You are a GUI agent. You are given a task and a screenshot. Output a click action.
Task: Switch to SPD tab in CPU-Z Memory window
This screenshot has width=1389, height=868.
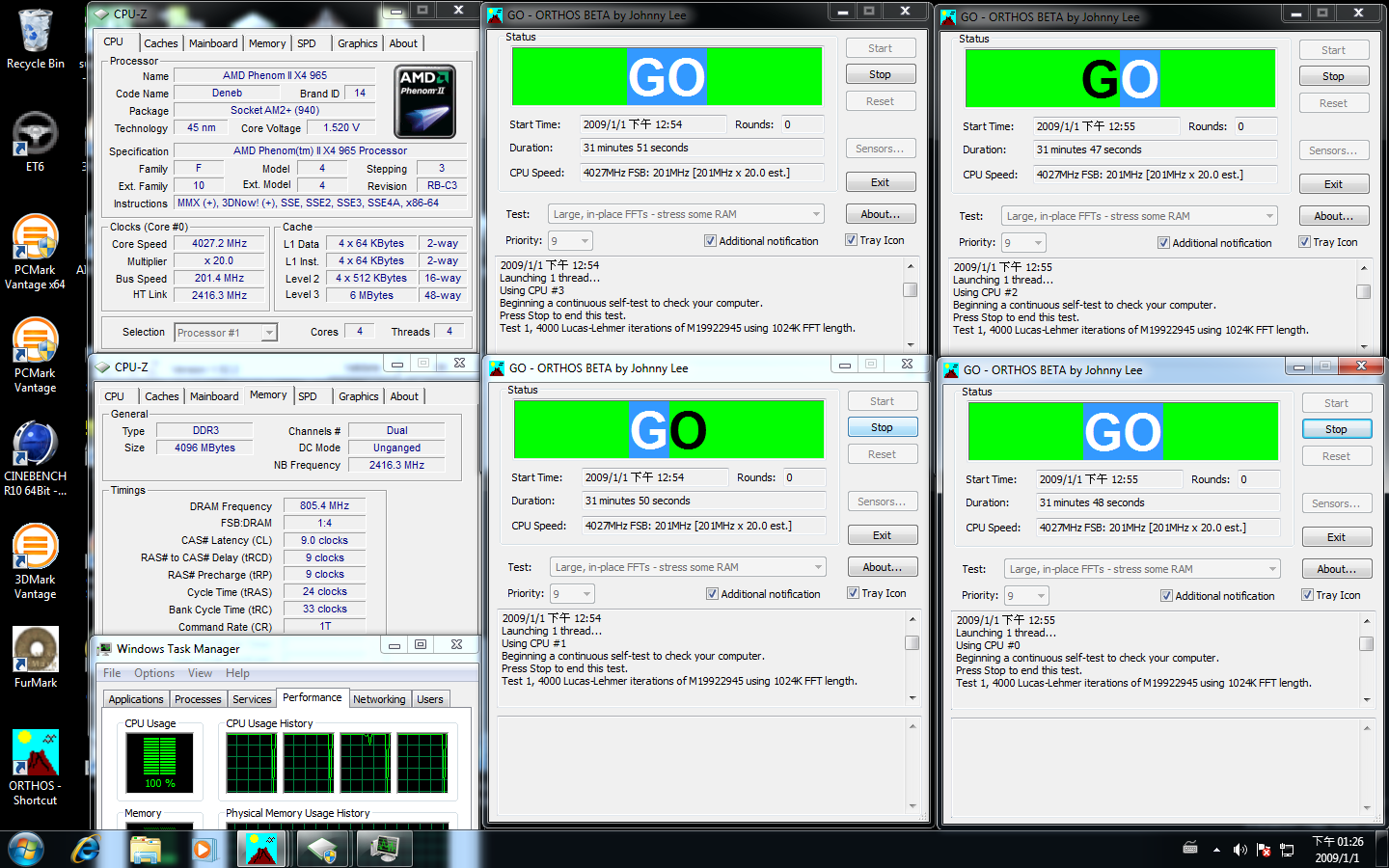(308, 396)
